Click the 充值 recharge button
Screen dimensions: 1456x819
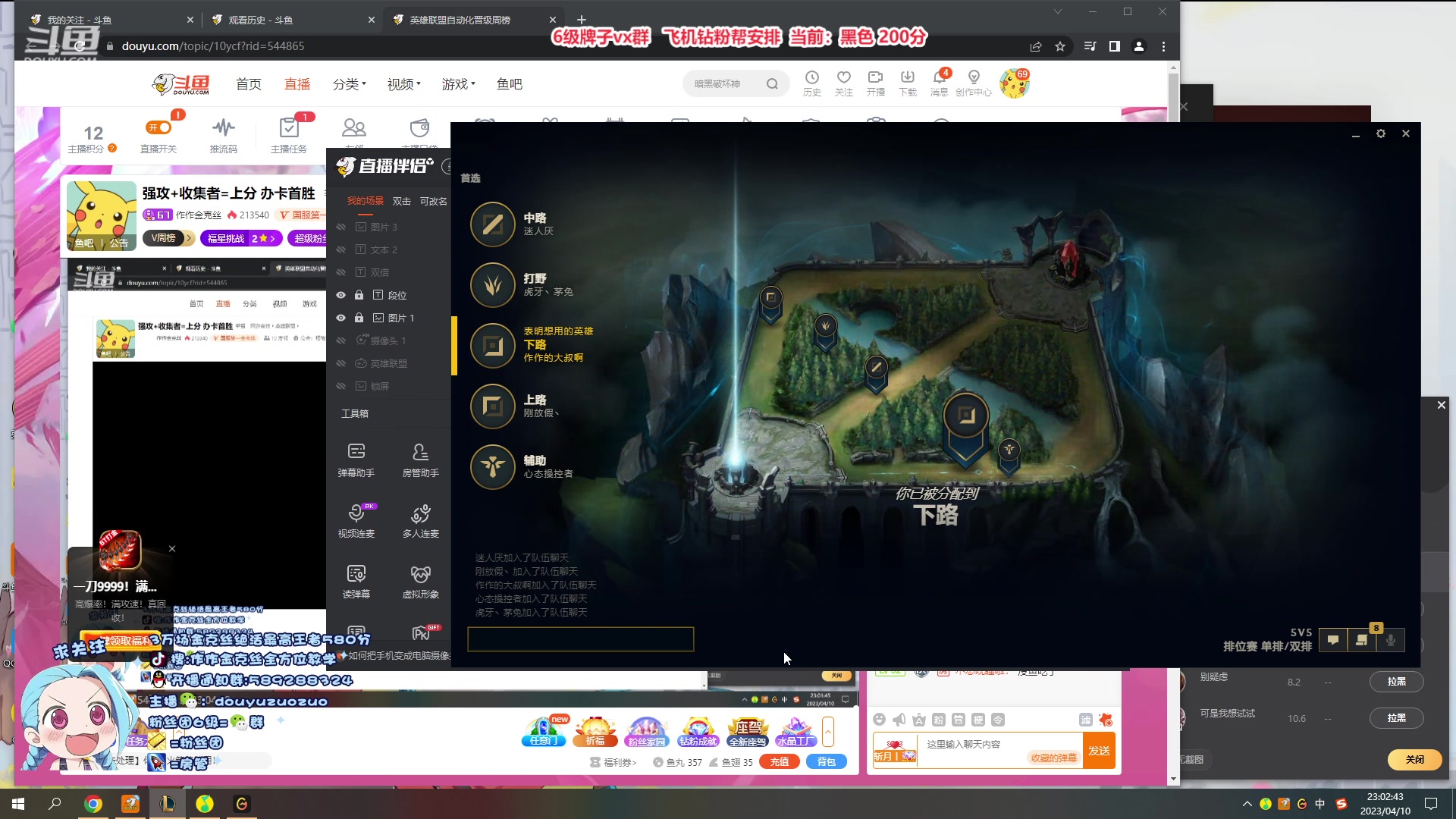(x=780, y=761)
